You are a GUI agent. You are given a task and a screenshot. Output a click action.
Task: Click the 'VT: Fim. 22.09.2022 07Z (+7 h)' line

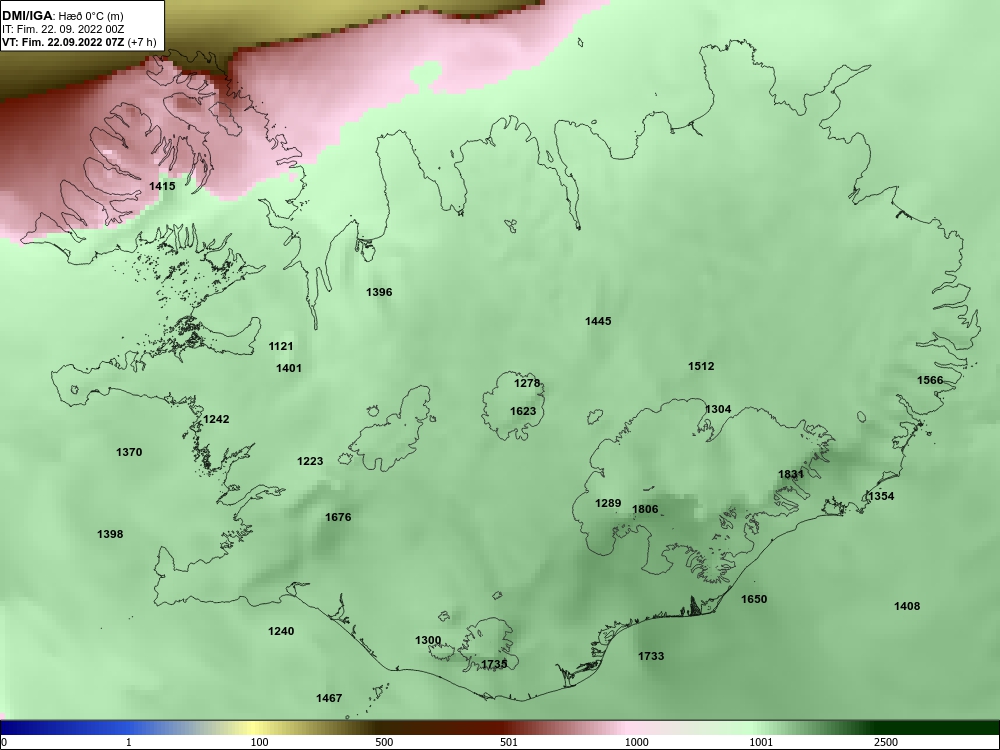click(78, 42)
